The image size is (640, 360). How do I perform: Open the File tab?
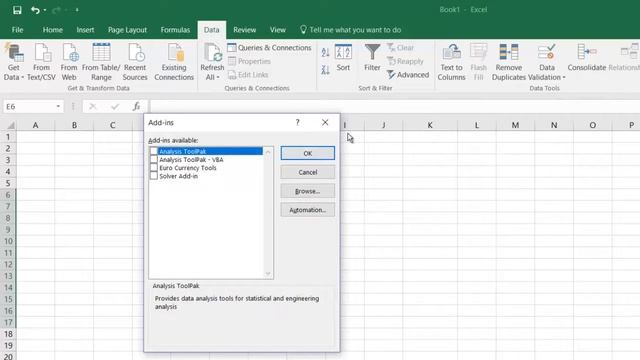click(18, 30)
